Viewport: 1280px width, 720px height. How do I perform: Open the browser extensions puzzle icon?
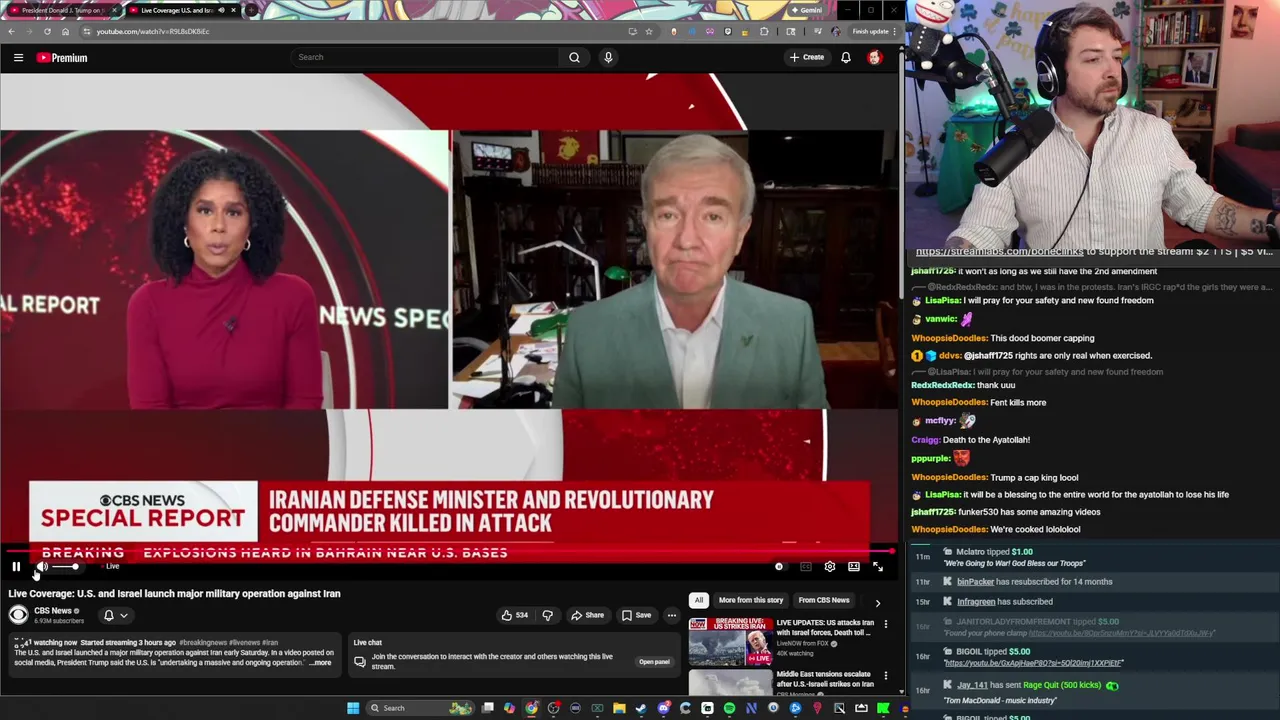click(x=764, y=31)
